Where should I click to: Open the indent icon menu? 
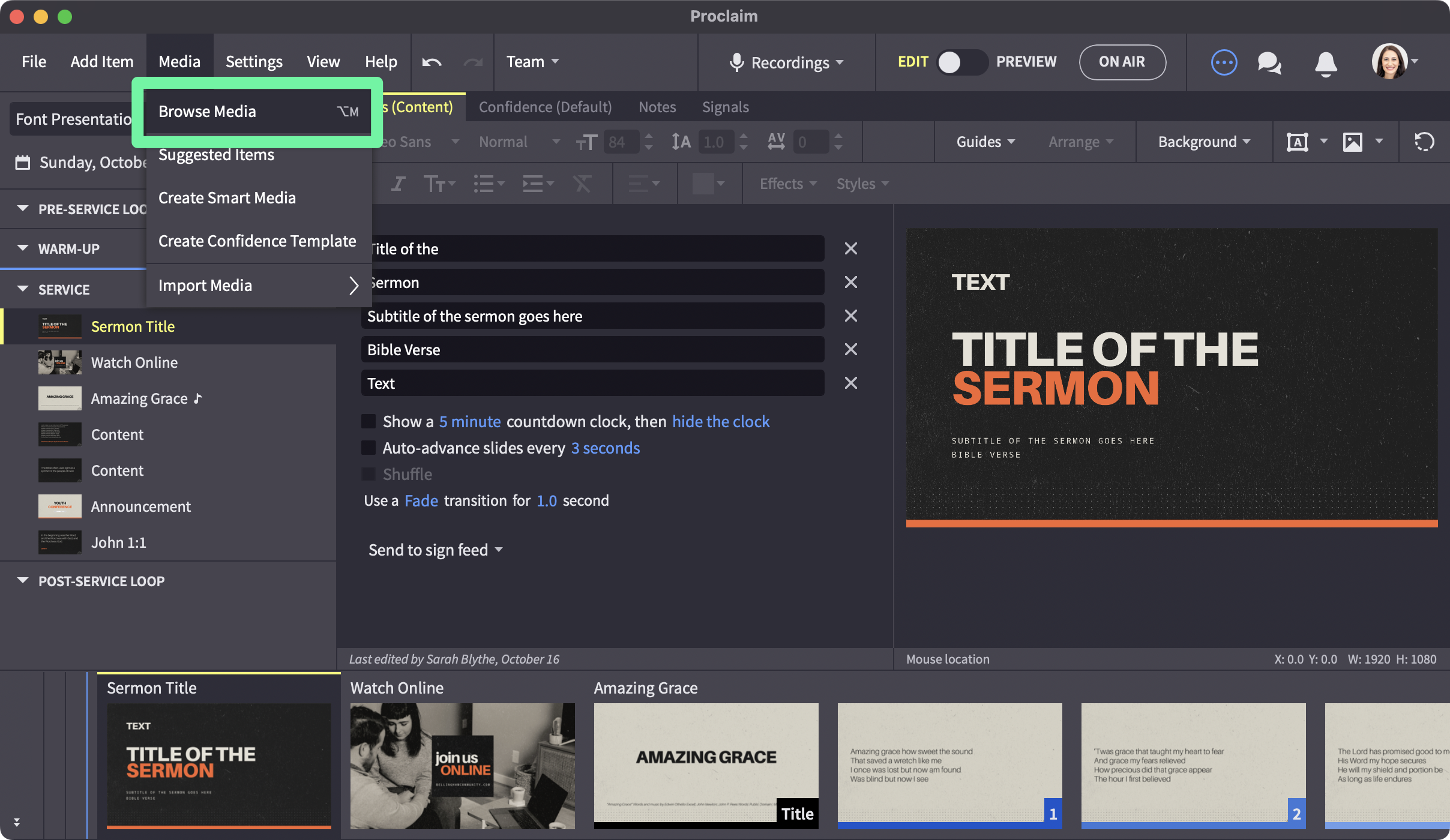tap(538, 184)
